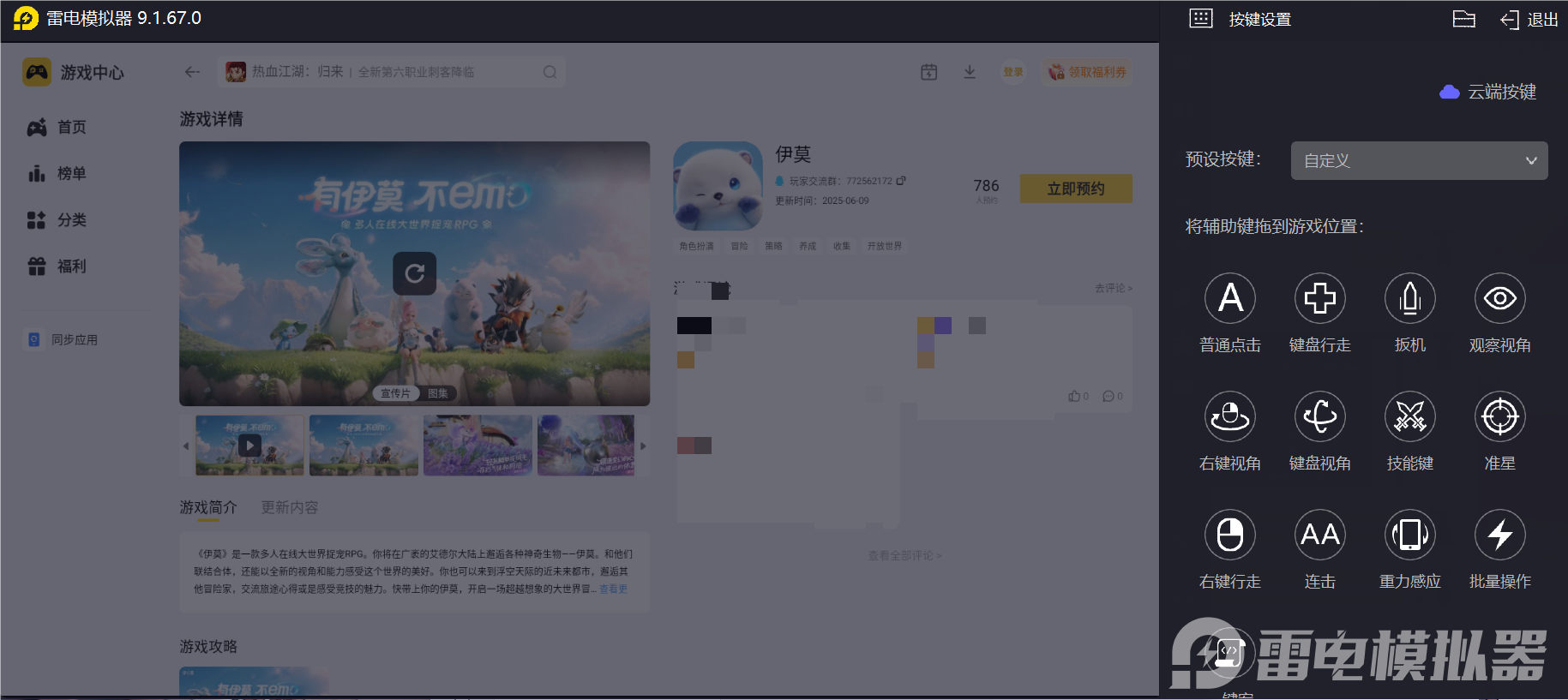Click the 游戏中心 logo icon
Image resolution: width=1568 pixels, height=700 pixels.
[x=37, y=72]
